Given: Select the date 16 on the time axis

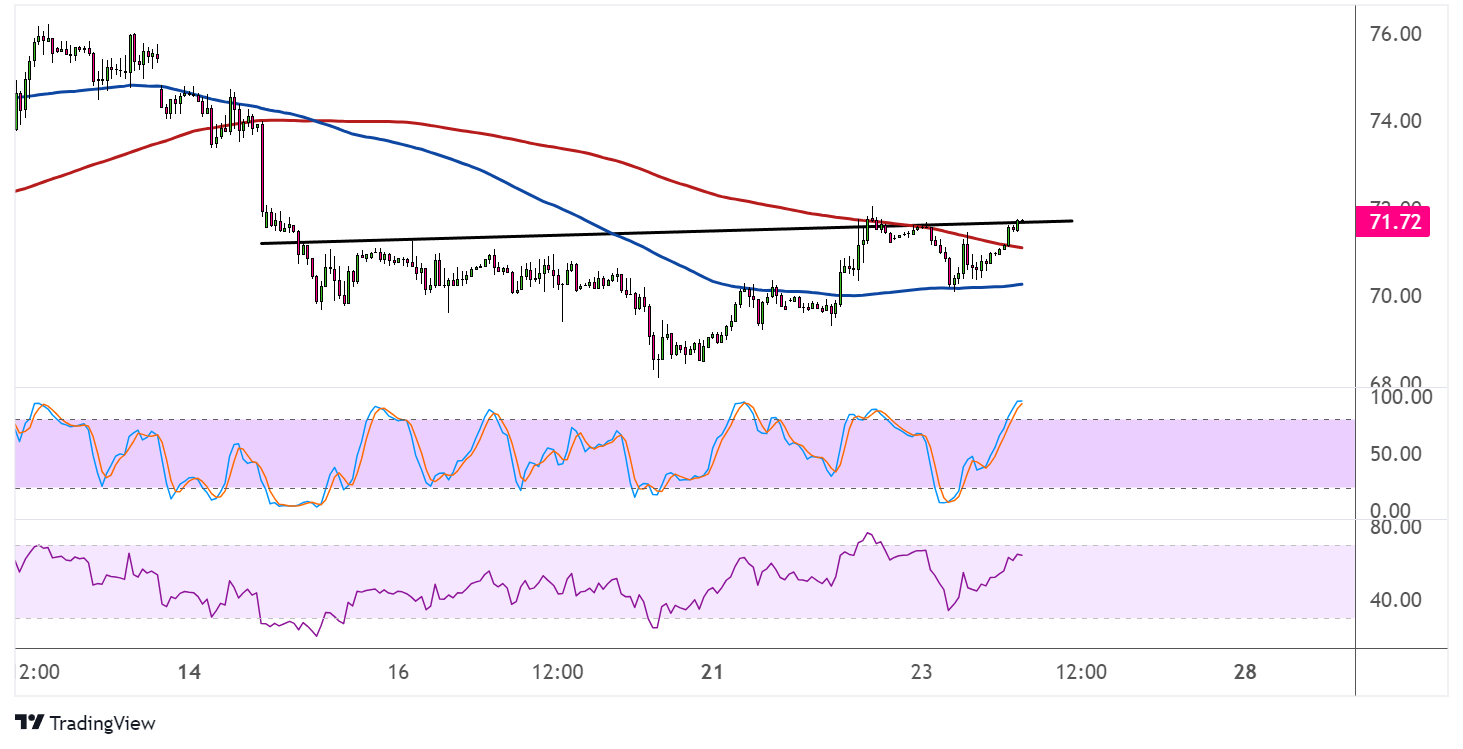Looking at the screenshot, I should tap(398, 672).
